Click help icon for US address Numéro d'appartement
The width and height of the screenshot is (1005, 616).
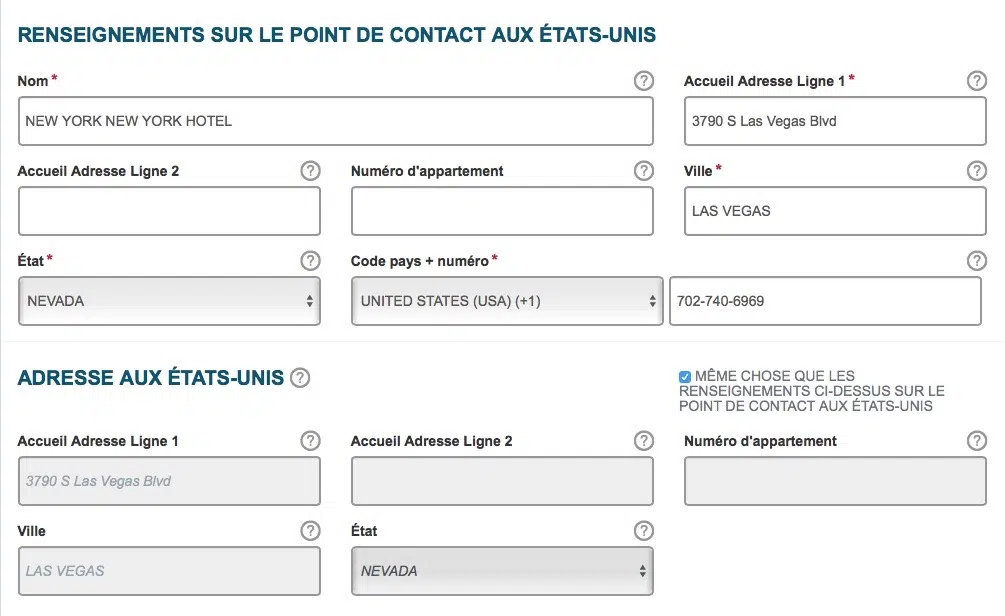pyautogui.click(x=977, y=441)
